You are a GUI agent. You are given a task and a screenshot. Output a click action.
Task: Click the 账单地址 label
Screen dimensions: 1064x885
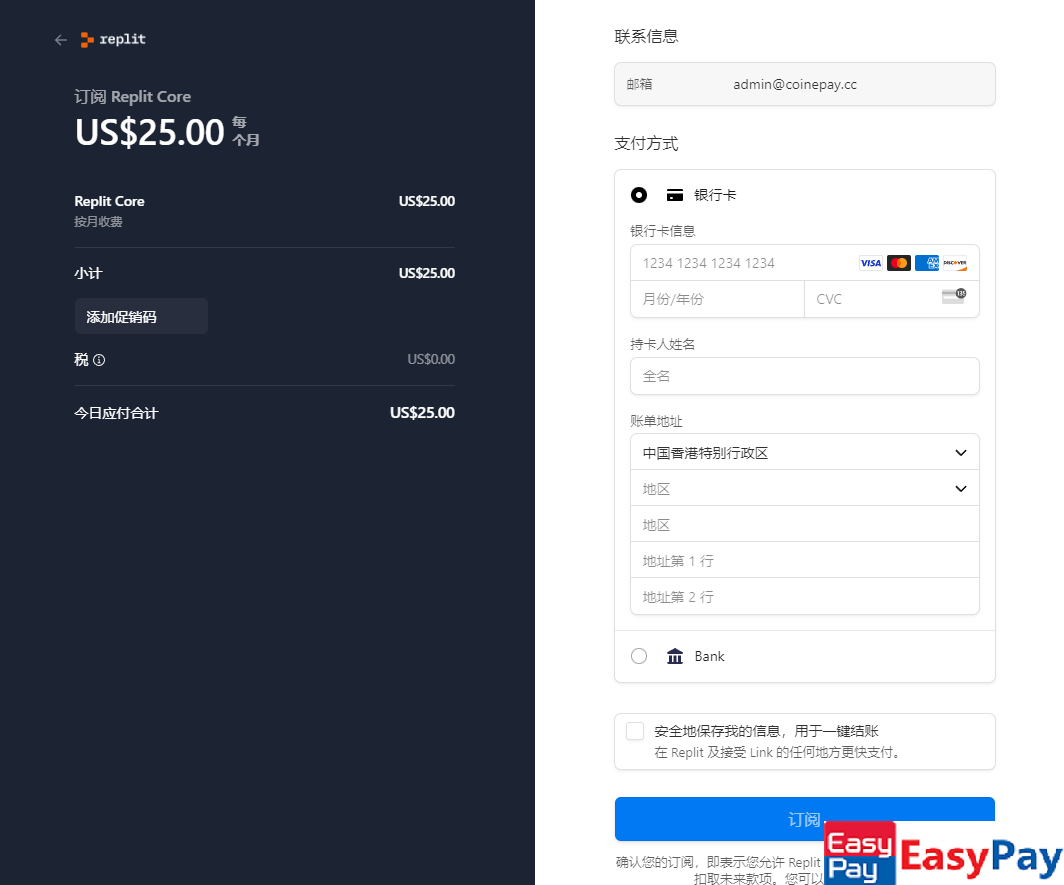tap(656, 421)
